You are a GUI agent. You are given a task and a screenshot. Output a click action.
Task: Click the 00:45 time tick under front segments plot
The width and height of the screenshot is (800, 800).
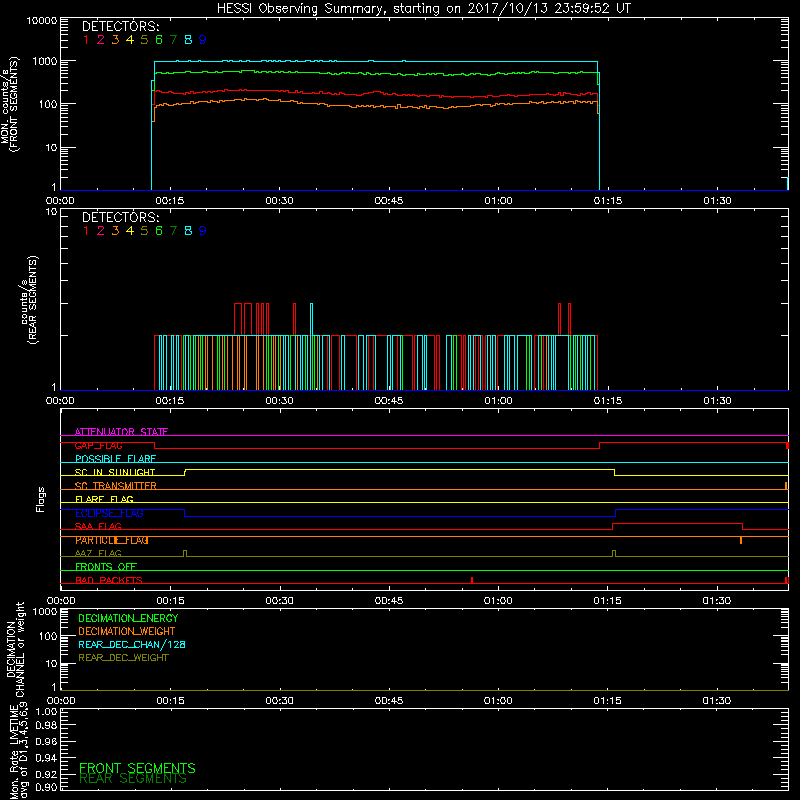pyautogui.click(x=389, y=201)
